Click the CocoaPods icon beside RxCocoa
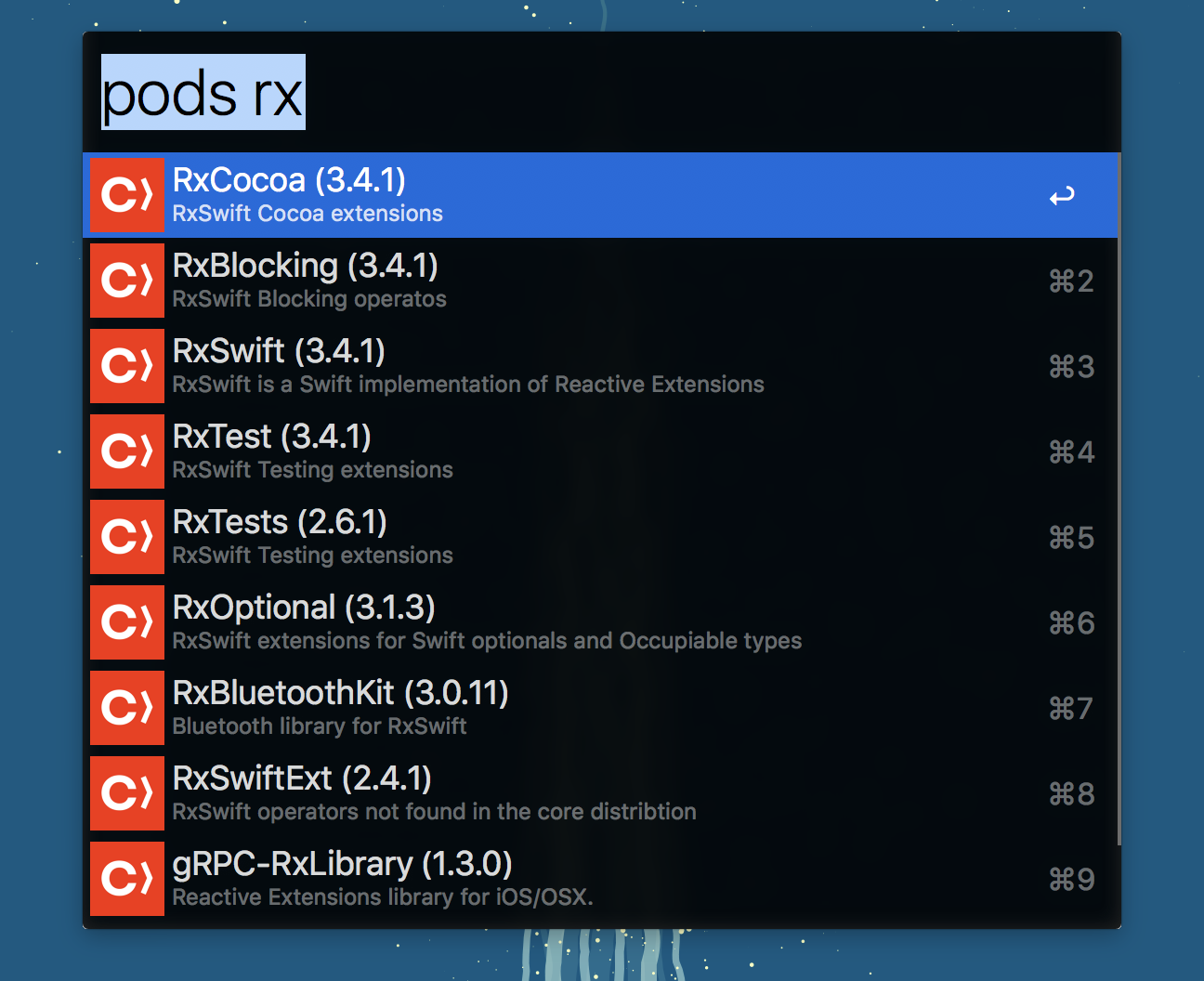This screenshot has width=1204, height=981. pos(127,195)
